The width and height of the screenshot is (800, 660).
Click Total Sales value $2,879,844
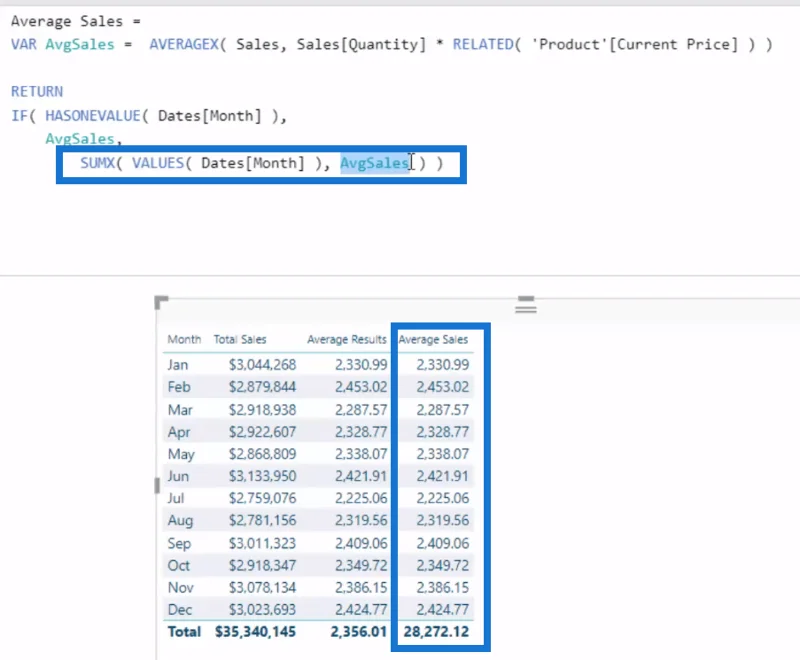click(262, 387)
